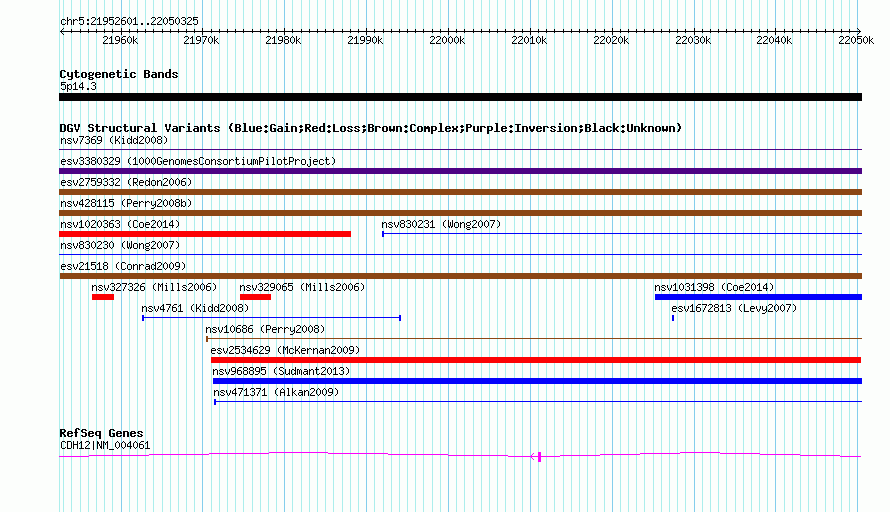Click the esv21518 (Conrad2009) label

coord(123,266)
